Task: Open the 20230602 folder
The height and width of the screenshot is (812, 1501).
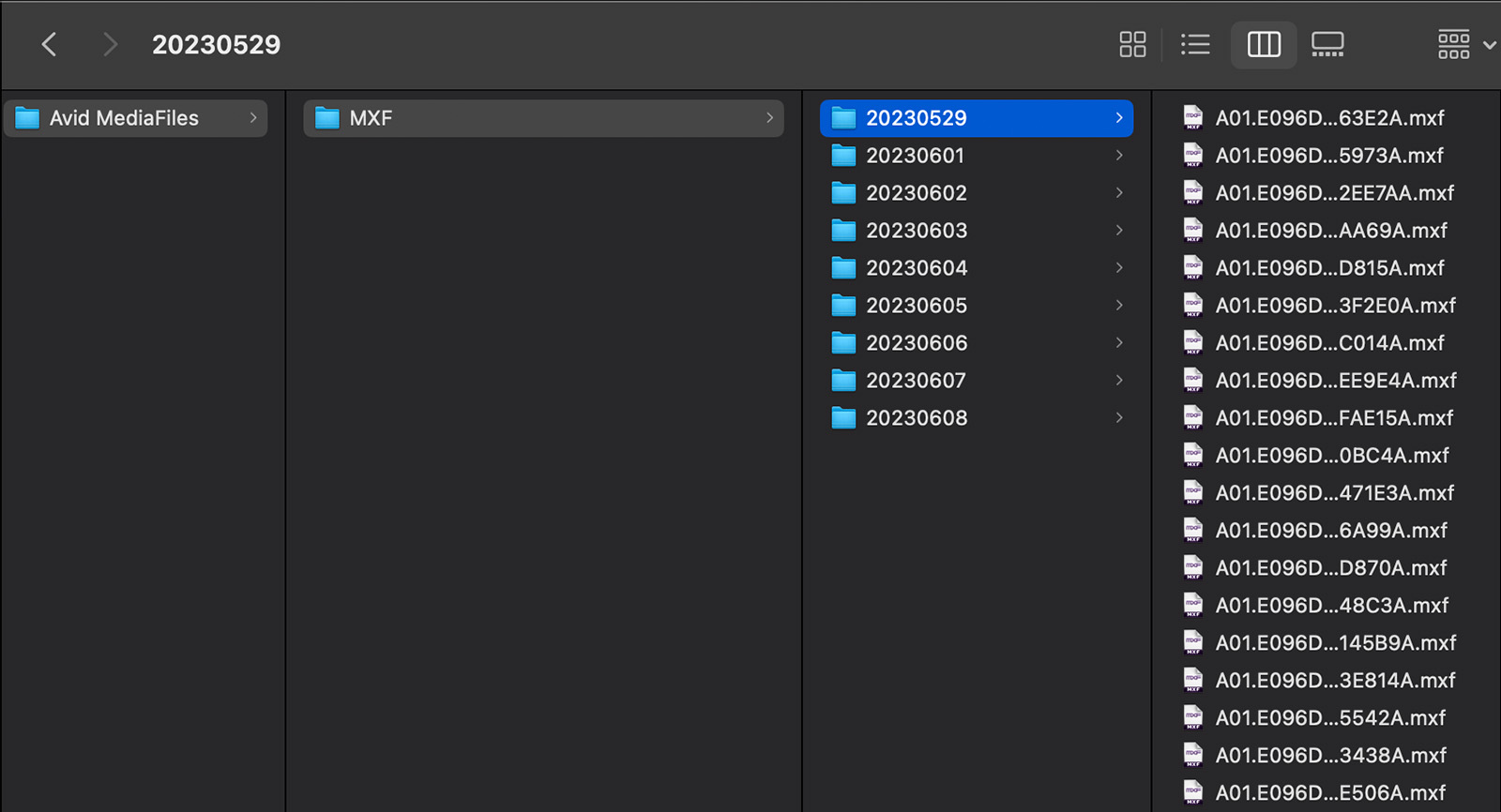Action: point(977,193)
